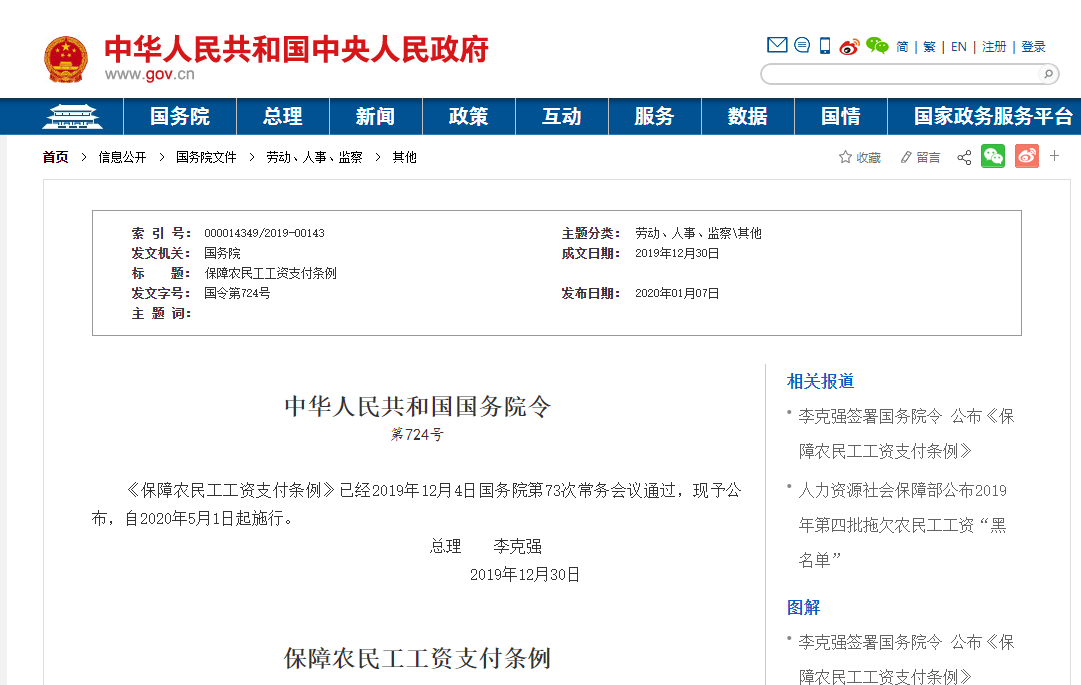Click the pencil 留言 message icon

(906, 157)
